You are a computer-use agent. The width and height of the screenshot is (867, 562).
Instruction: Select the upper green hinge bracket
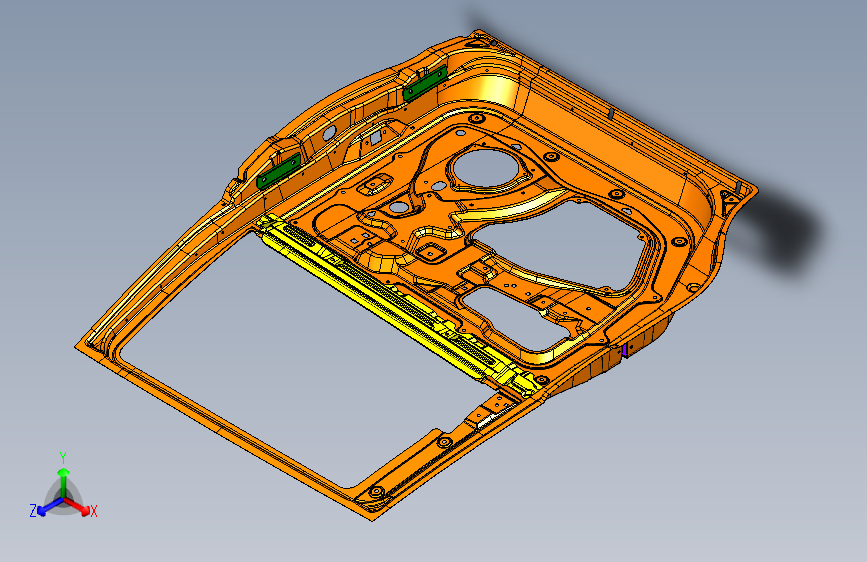[425, 83]
